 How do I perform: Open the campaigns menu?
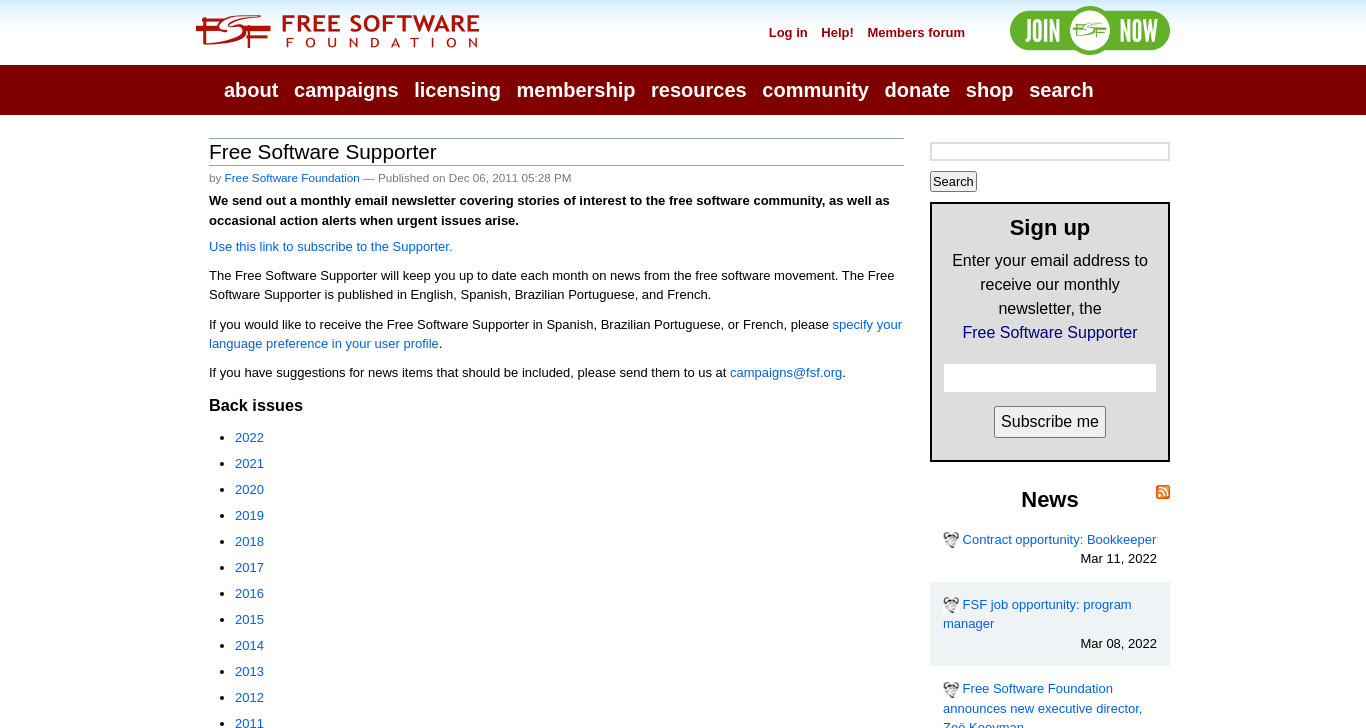pyautogui.click(x=346, y=90)
